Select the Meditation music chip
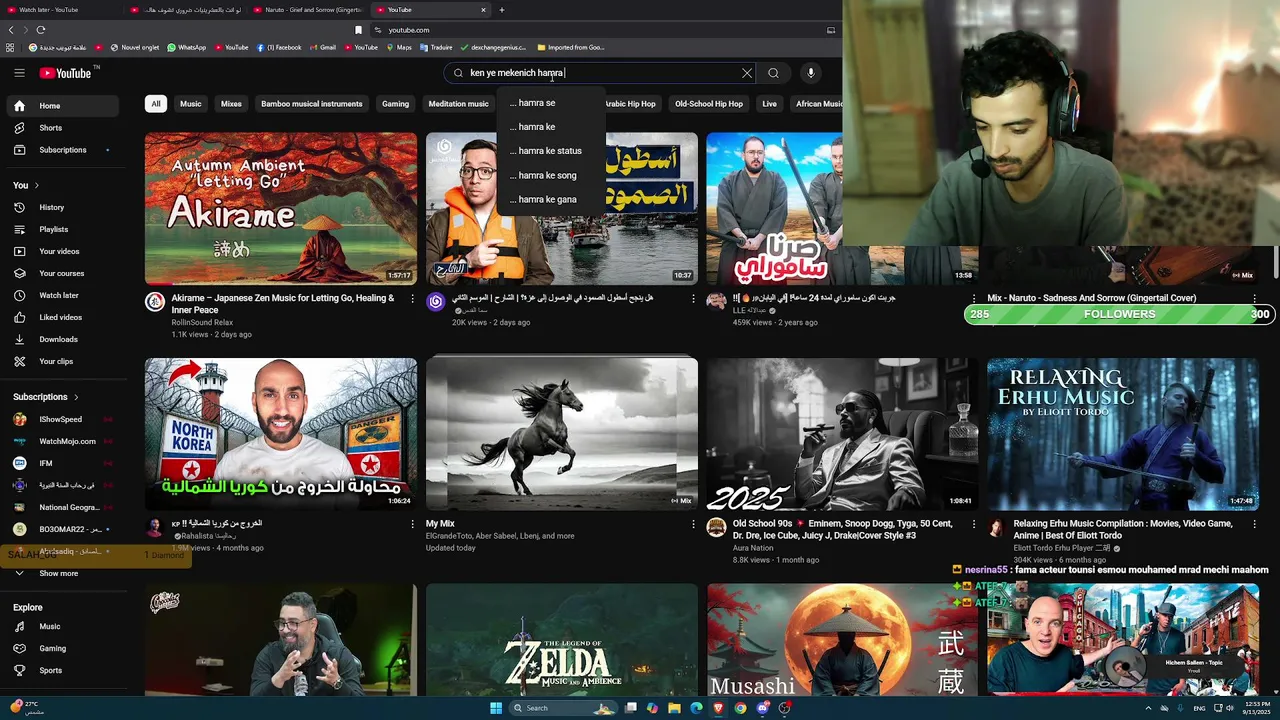This screenshot has height=720, width=1280. (x=458, y=104)
